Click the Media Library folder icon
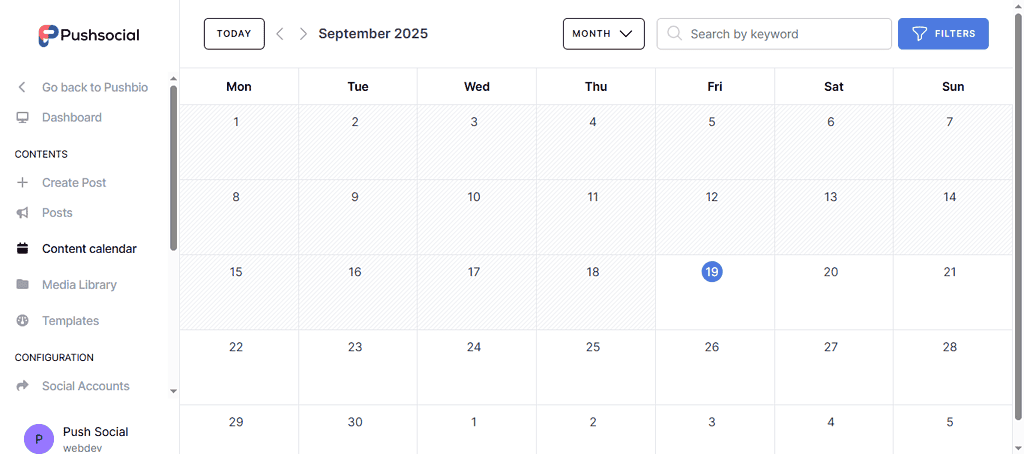Viewport: 1024px width, 454px height. 22,285
